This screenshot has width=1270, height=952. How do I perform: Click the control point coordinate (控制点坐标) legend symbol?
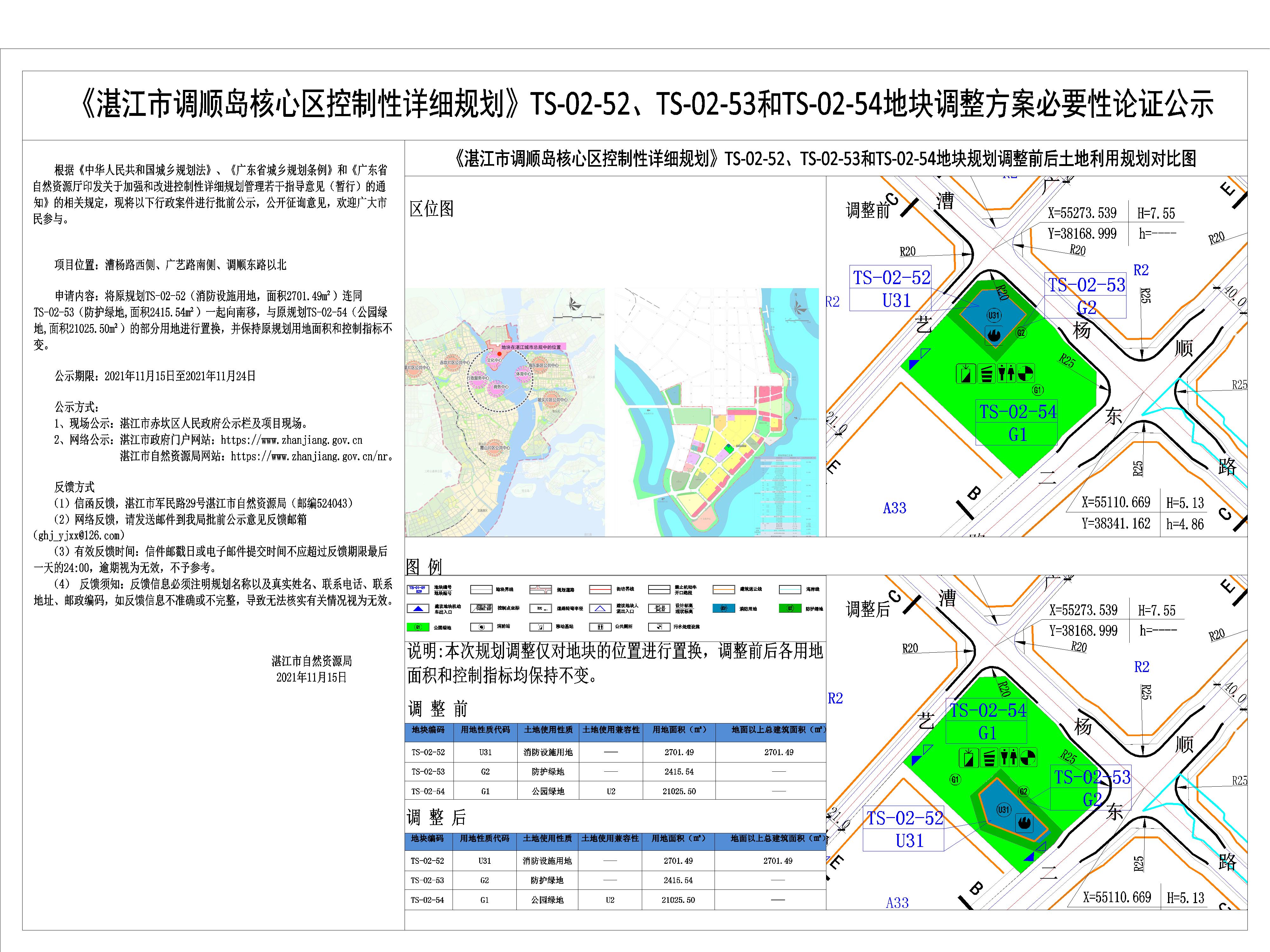point(481,608)
